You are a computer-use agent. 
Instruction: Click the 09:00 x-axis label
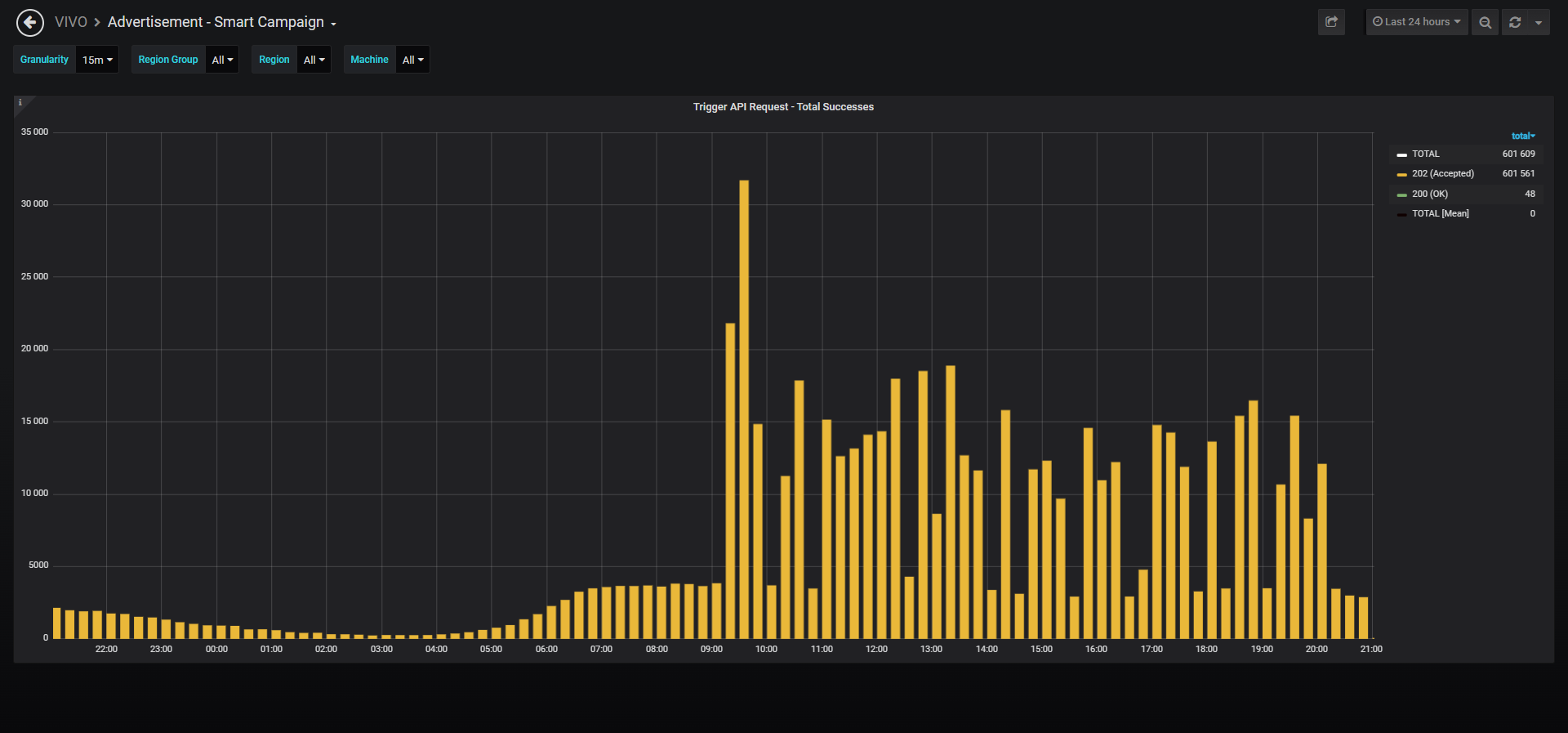point(711,649)
